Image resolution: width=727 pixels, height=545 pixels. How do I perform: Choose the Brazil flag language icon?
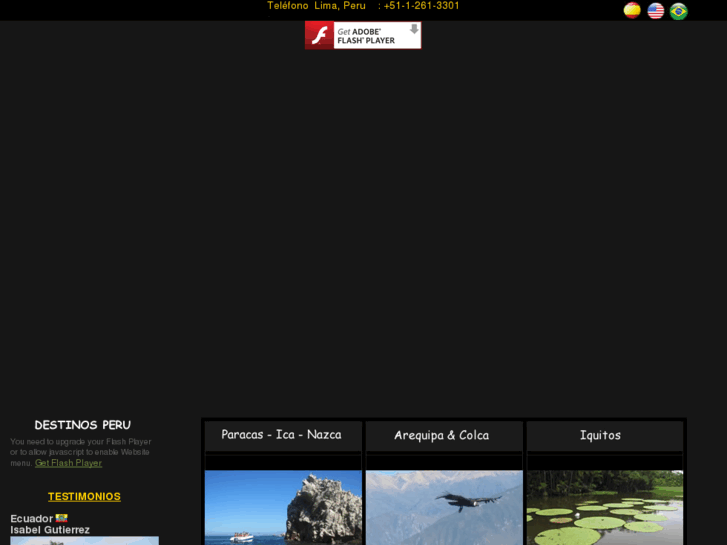click(679, 11)
